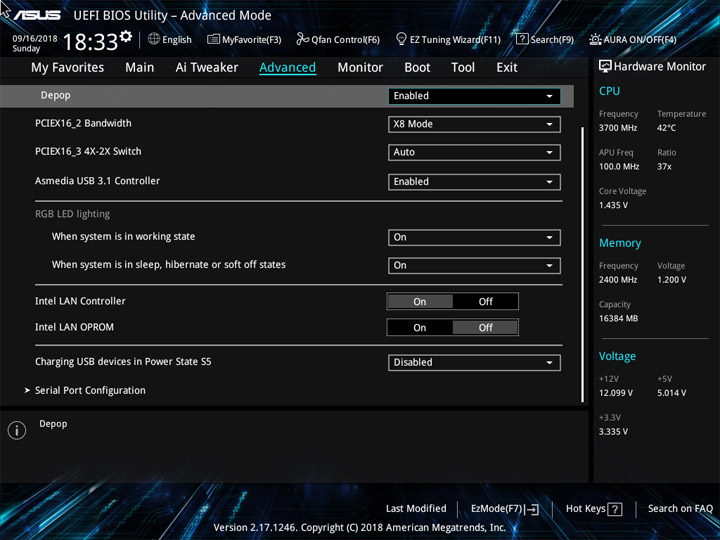Viewport: 720px width, 540px height.
Task: Select English language label
Action: (177, 39)
